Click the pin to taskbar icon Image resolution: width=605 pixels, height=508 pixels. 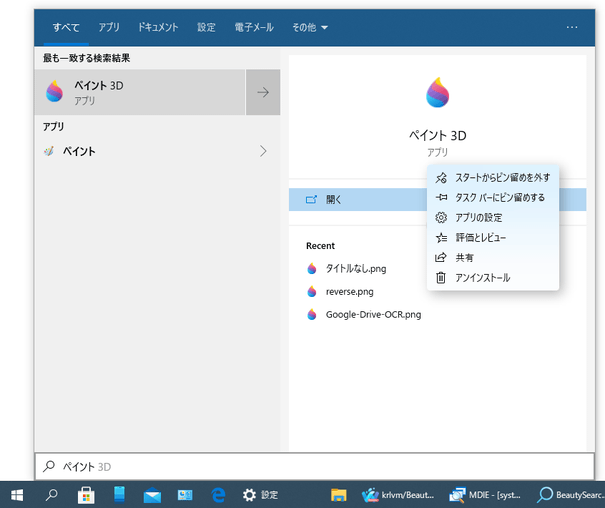(441, 197)
